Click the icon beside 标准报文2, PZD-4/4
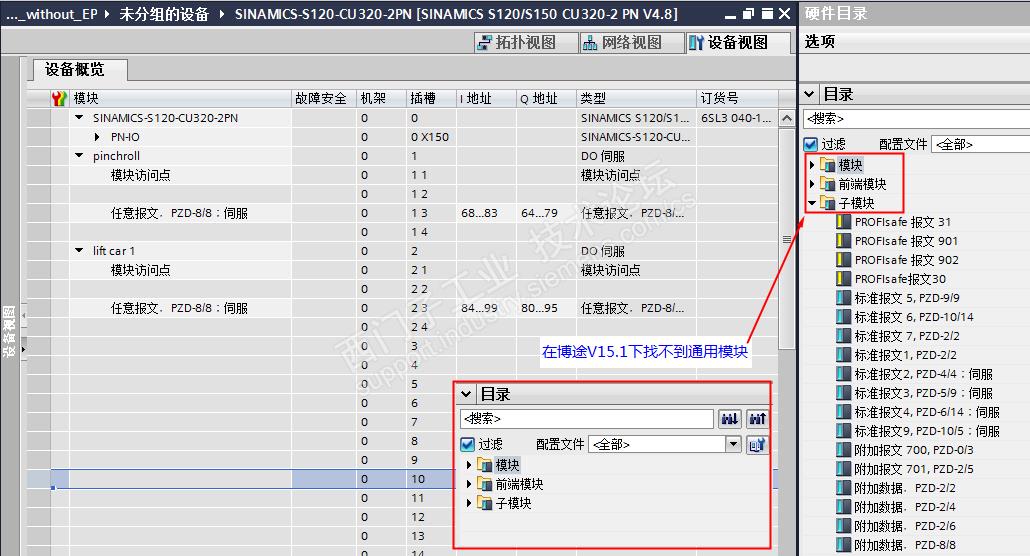This screenshot has width=1030, height=556. click(843, 375)
